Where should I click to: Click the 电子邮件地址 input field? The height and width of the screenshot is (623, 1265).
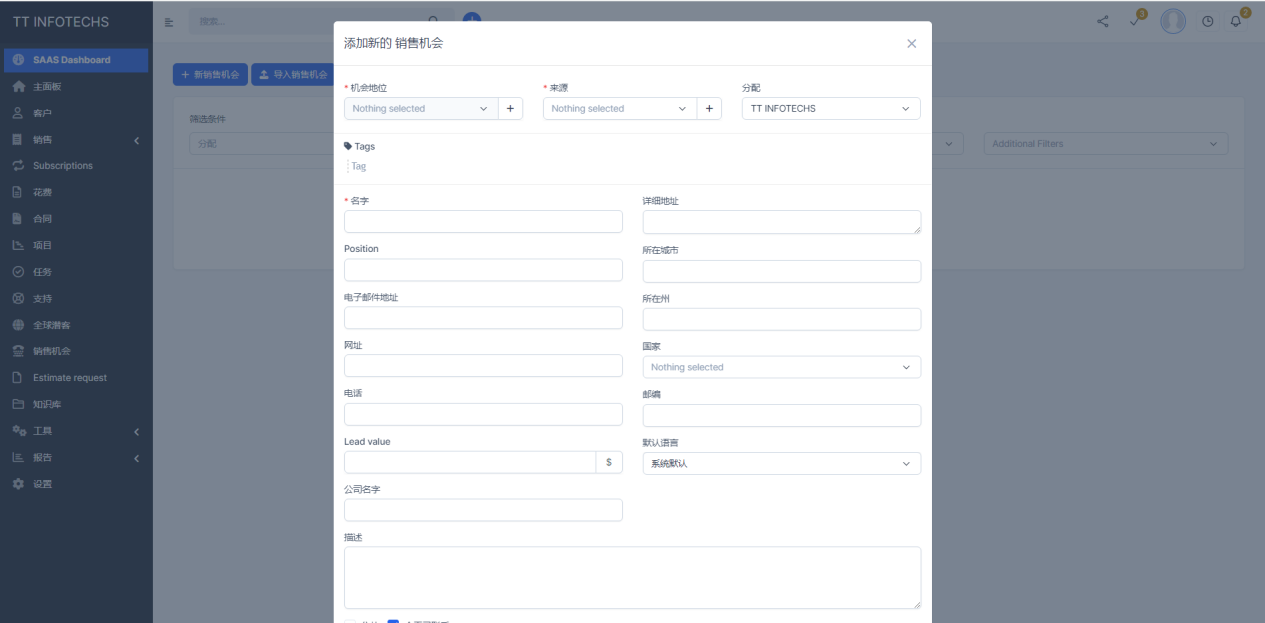[483, 318]
